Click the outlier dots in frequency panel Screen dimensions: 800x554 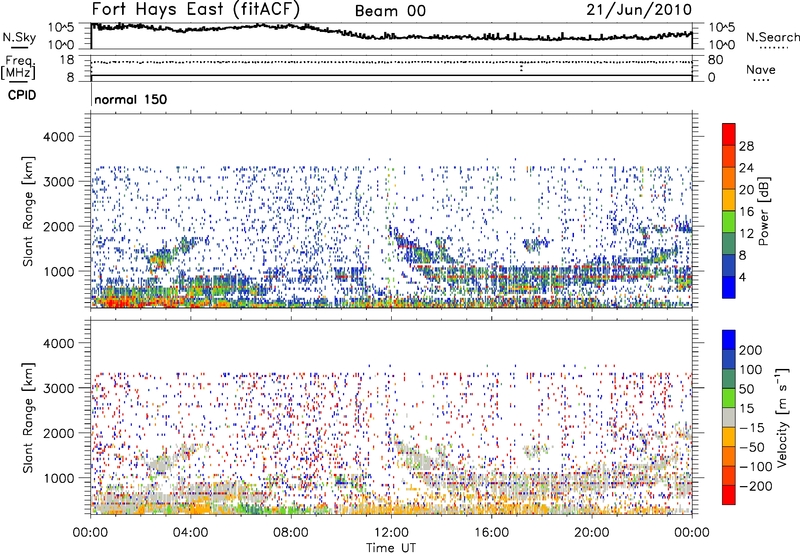coord(521,66)
